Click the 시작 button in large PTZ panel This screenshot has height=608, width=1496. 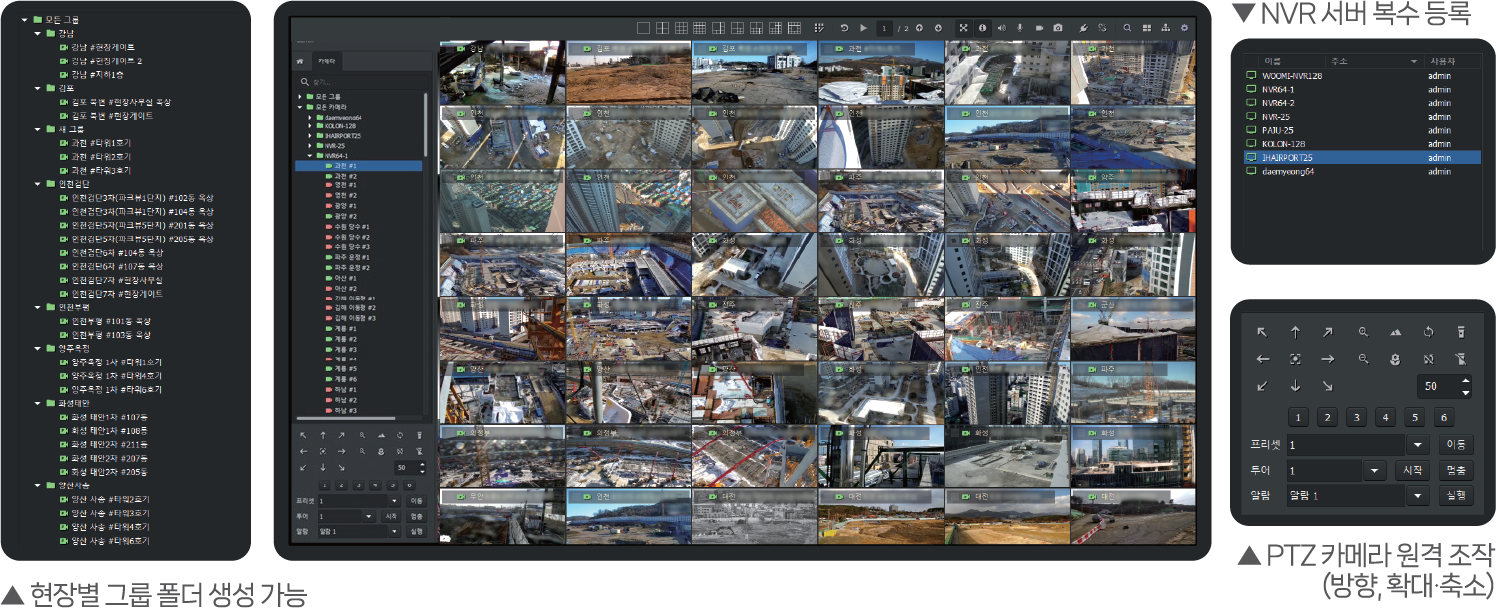pos(1413,470)
